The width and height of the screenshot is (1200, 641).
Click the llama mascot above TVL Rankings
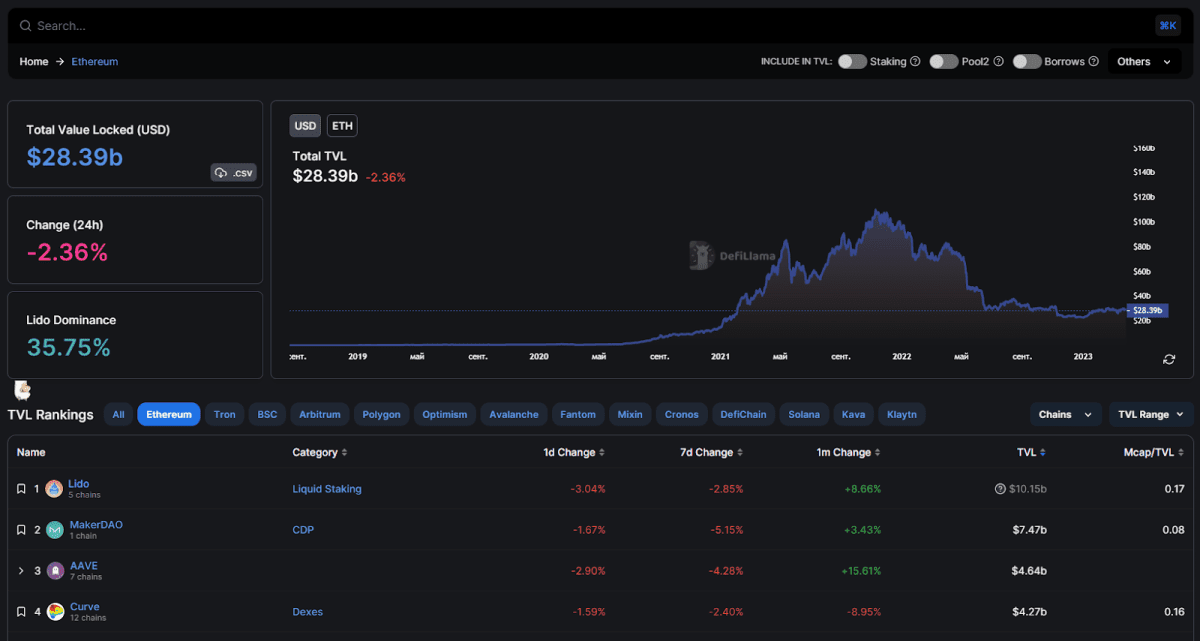pos(21,389)
